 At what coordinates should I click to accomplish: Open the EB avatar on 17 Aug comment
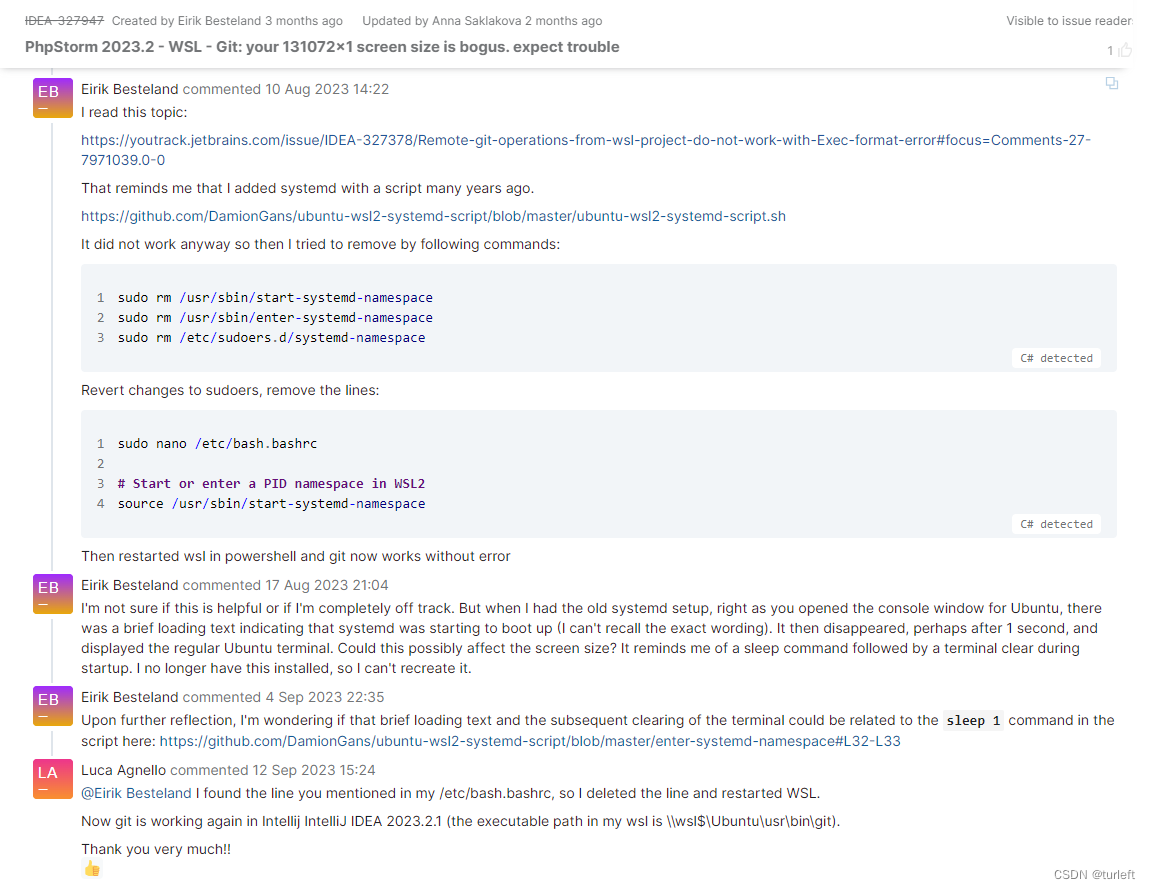pos(53,594)
